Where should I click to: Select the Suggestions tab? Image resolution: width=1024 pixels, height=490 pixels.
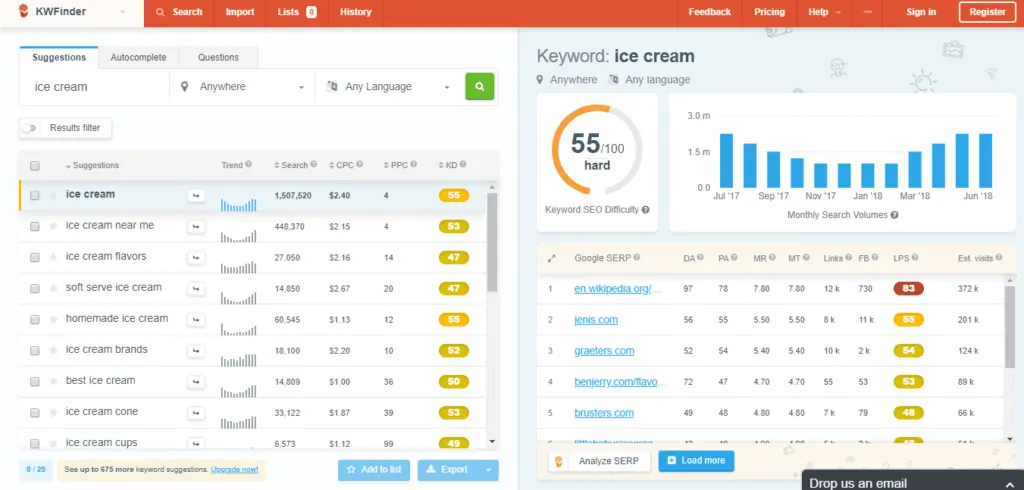(59, 57)
